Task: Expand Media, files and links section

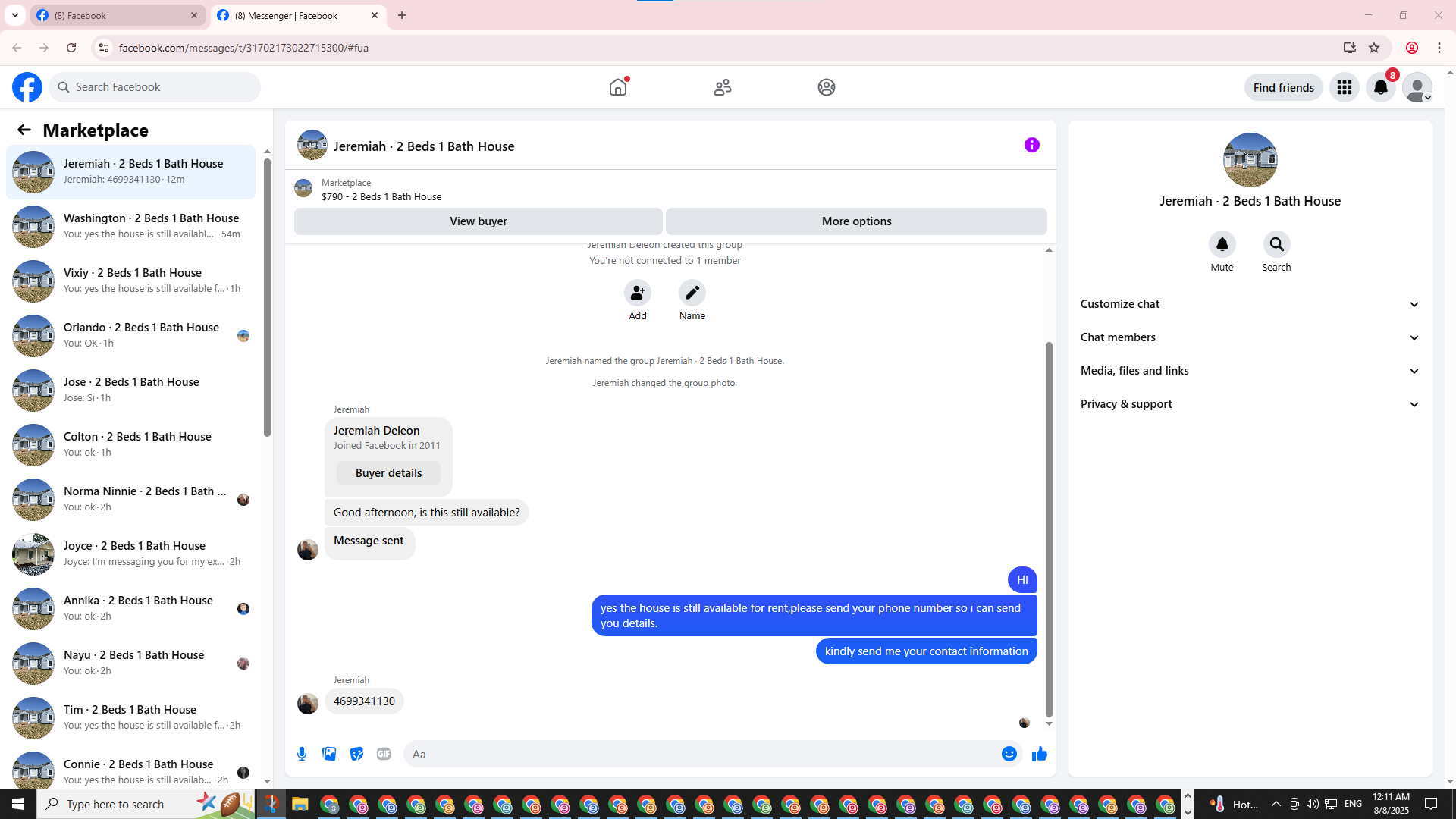Action: pos(1249,371)
